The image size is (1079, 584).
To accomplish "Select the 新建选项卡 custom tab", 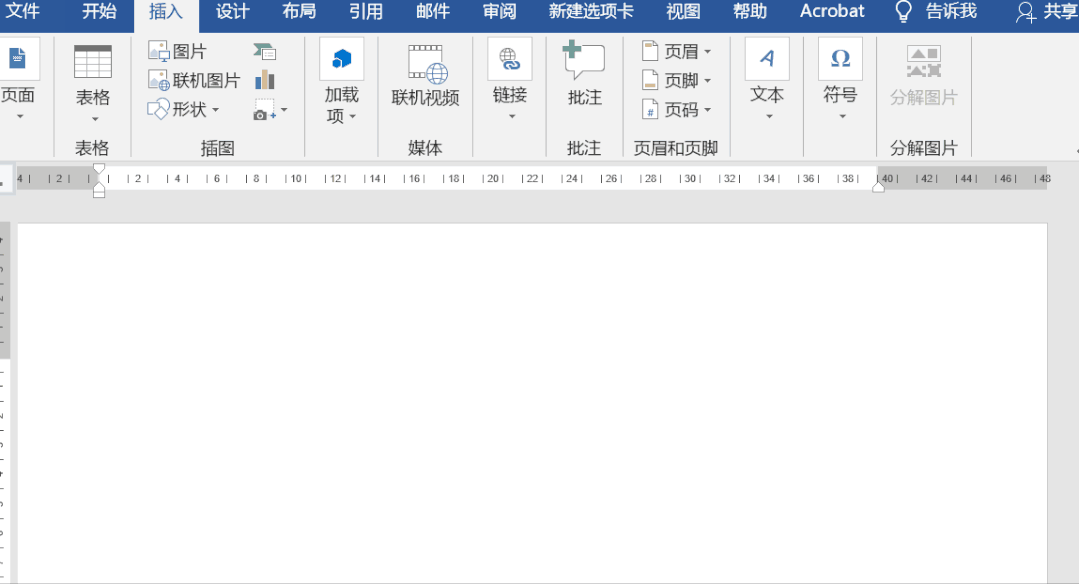I will [590, 12].
